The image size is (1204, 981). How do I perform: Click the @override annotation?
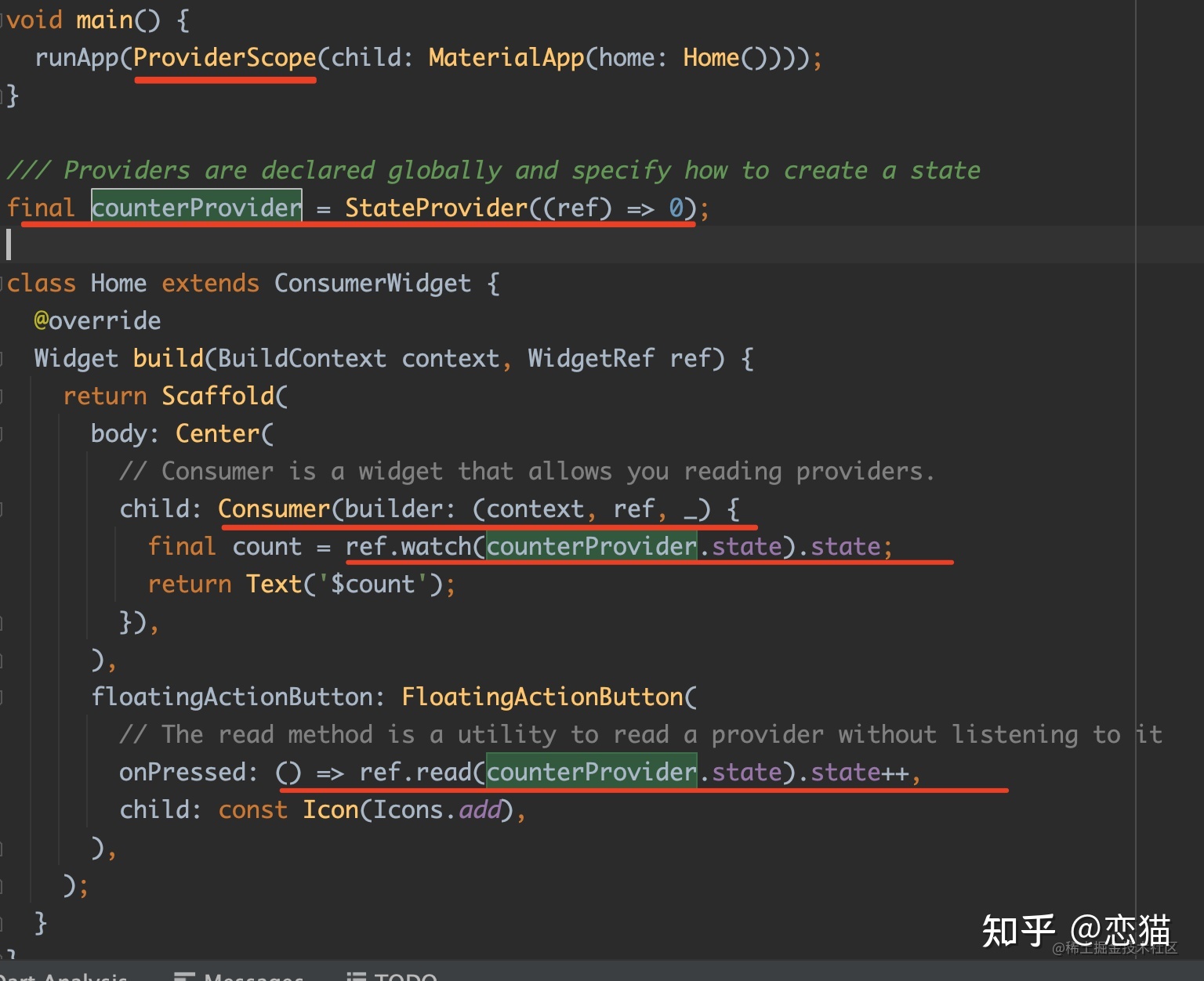97,320
